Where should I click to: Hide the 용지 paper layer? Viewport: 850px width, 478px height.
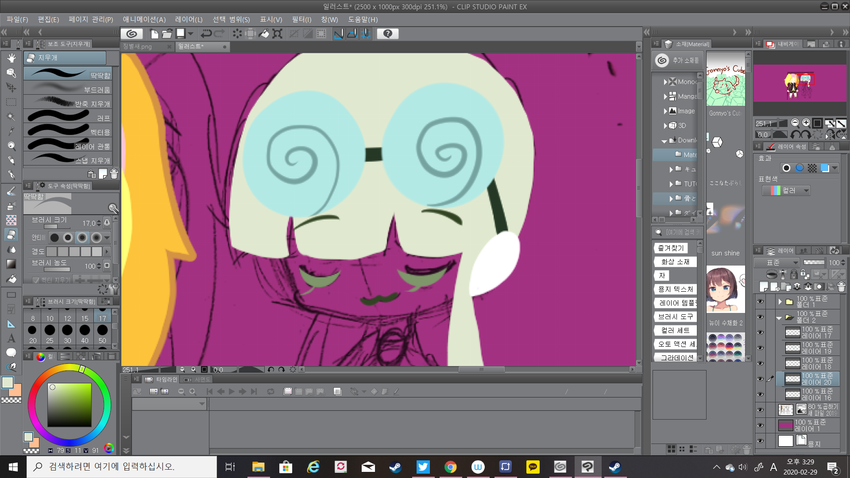[x=760, y=441]
